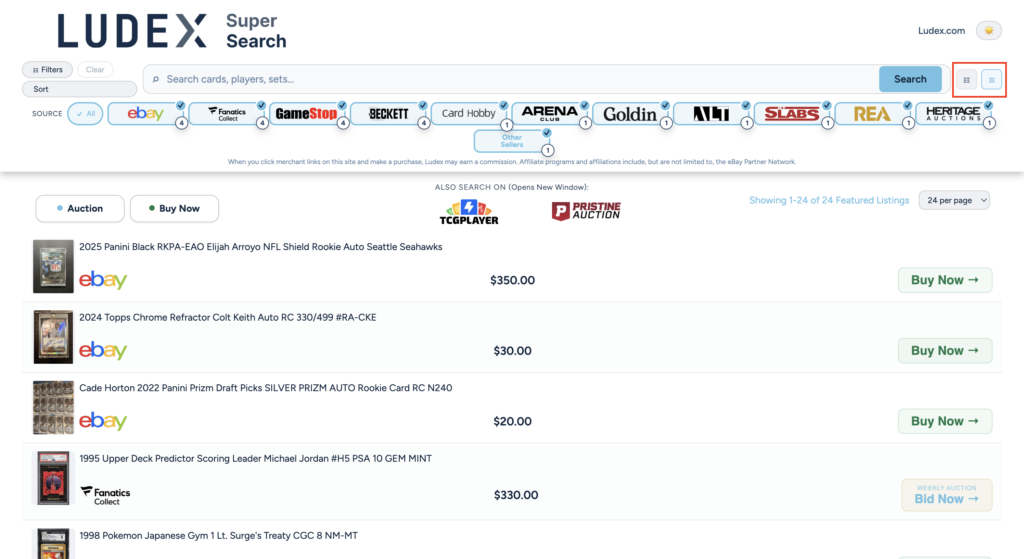Open 2024 Topps Chrome Colt Keith title
This screenshot has height=559, width=1024.
tap(228, 317)
